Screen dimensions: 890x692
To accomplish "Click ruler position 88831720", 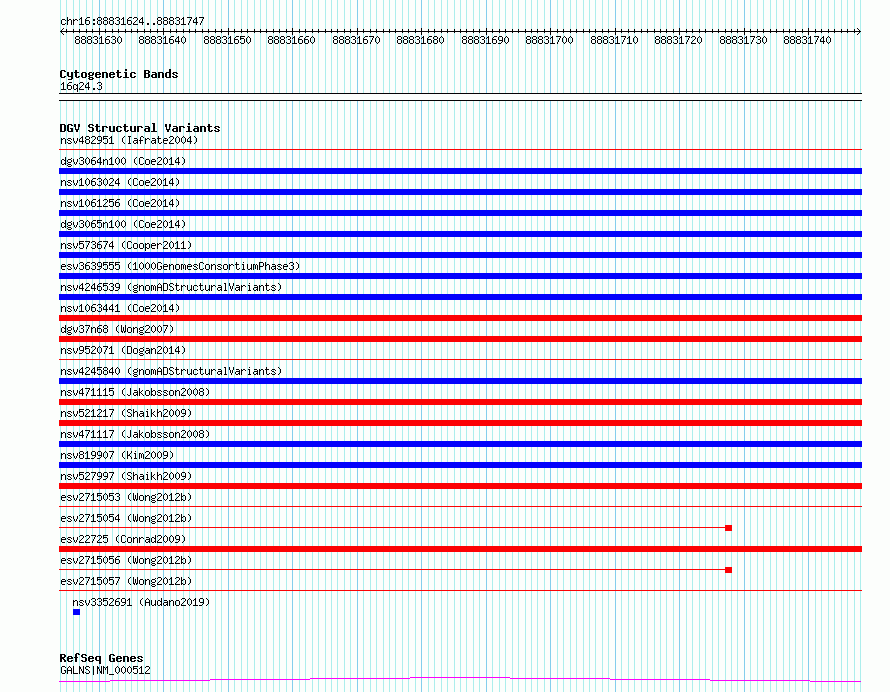I will coord(678,40).
